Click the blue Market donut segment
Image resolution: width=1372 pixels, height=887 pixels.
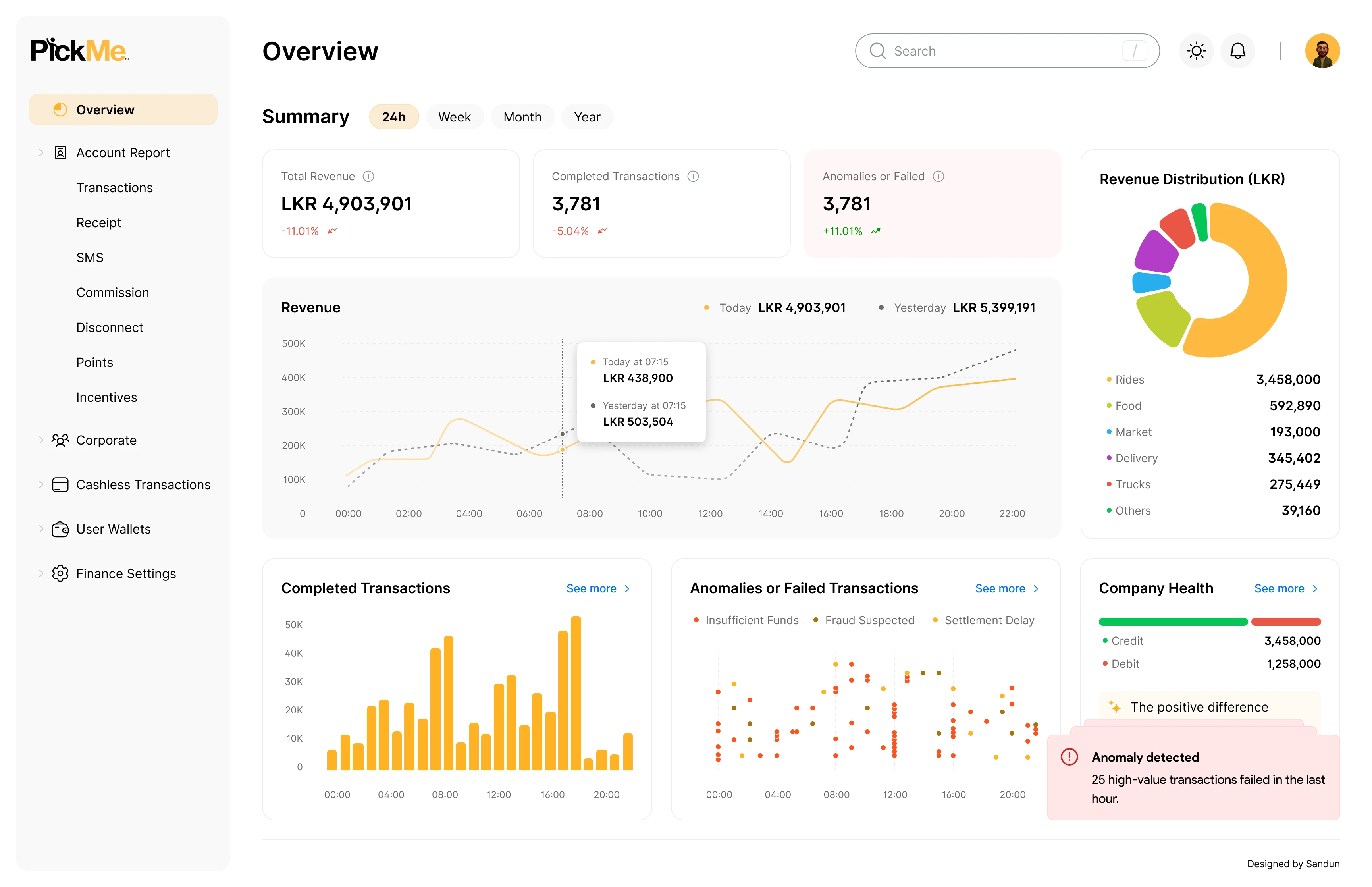(1151, 283)
